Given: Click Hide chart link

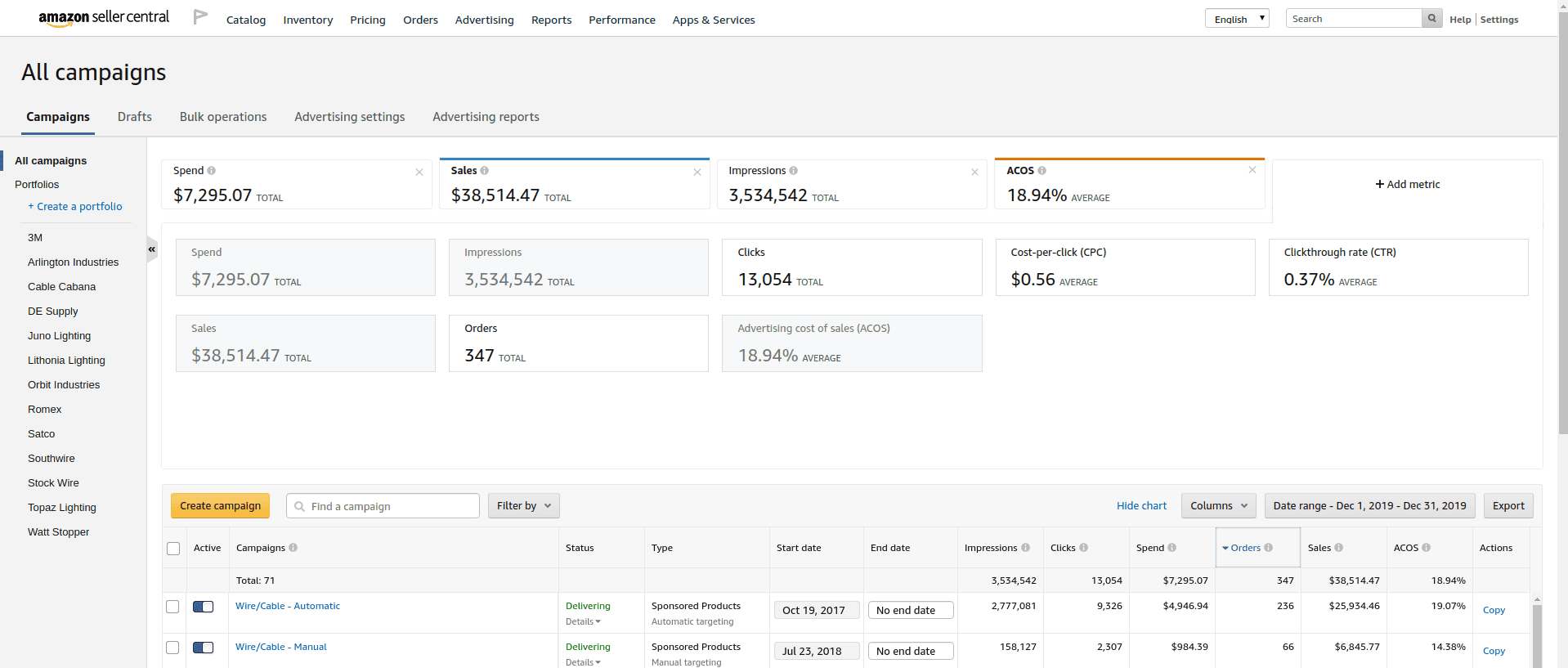Looking at the screenshot, I should (x=1142, y=506).
